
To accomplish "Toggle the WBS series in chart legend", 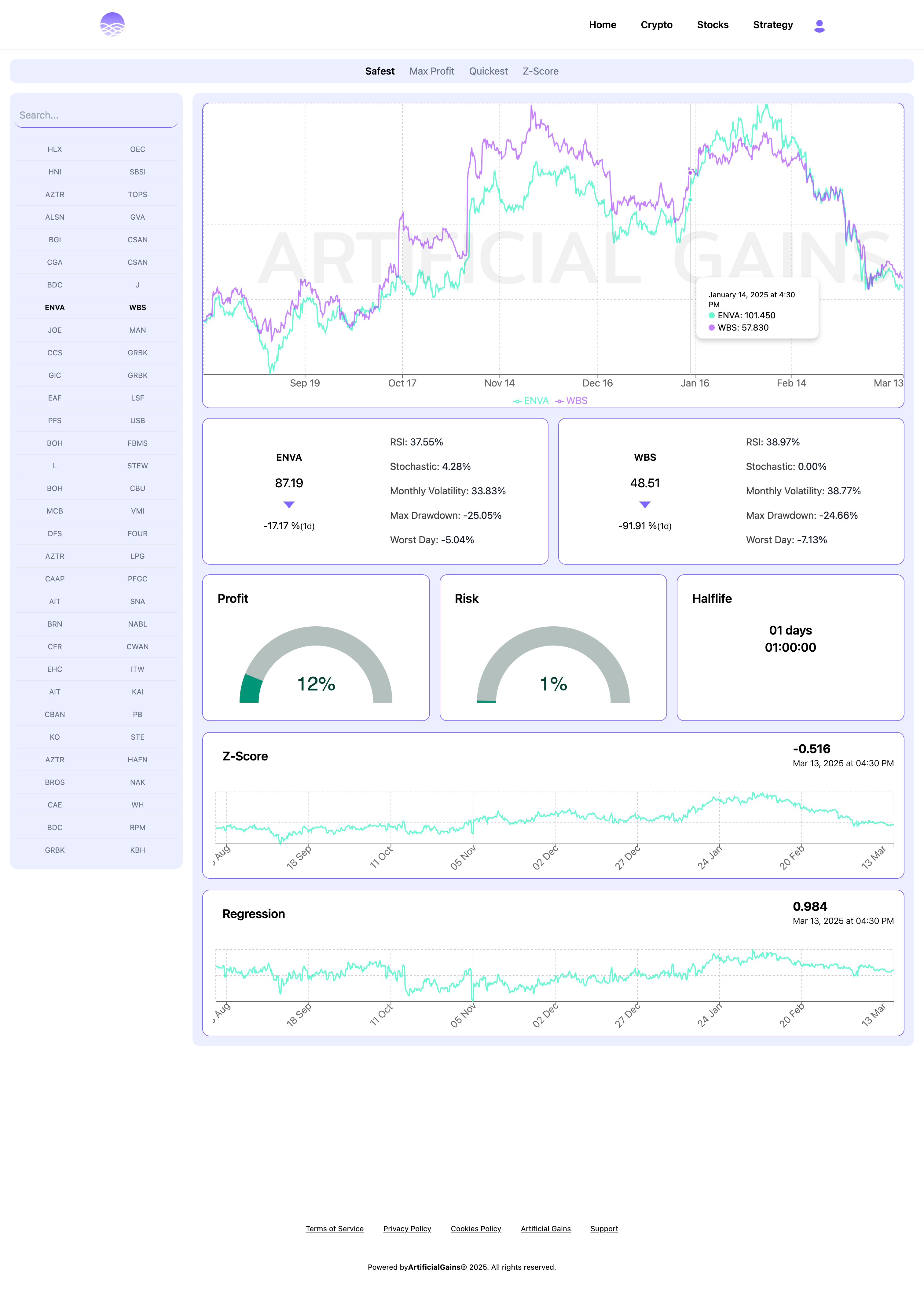I will point(571,401).
